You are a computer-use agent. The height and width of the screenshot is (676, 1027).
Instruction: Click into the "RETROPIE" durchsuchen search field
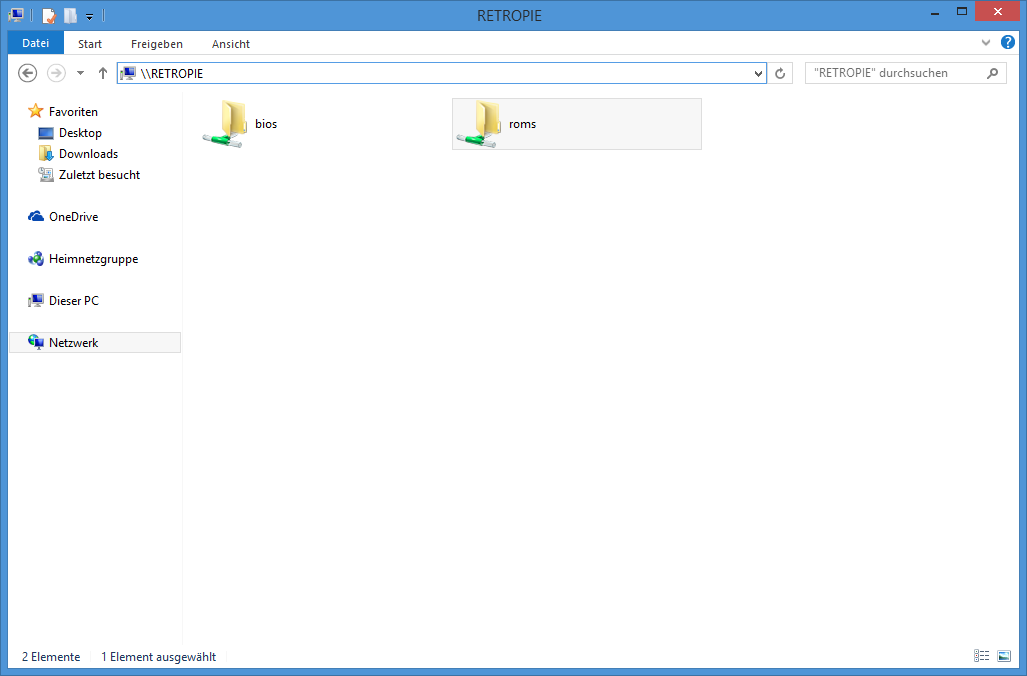(x=890, y=73)
